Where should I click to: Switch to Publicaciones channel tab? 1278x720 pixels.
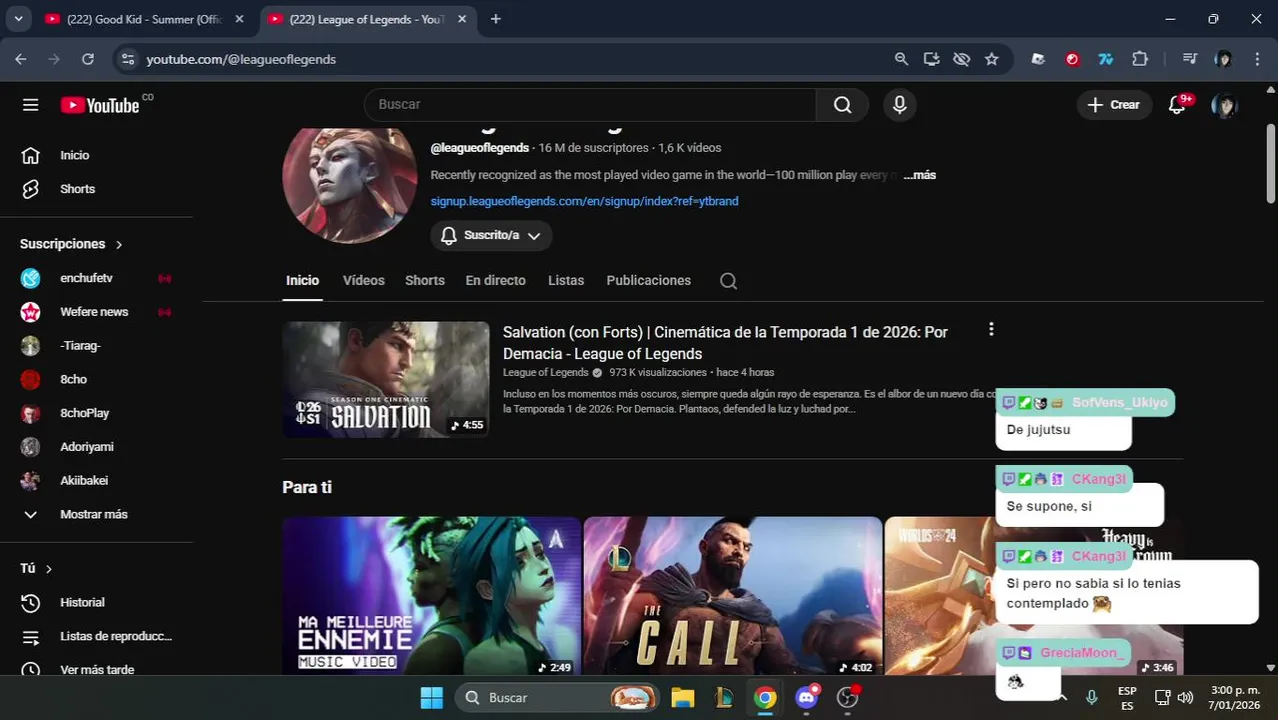648,281
